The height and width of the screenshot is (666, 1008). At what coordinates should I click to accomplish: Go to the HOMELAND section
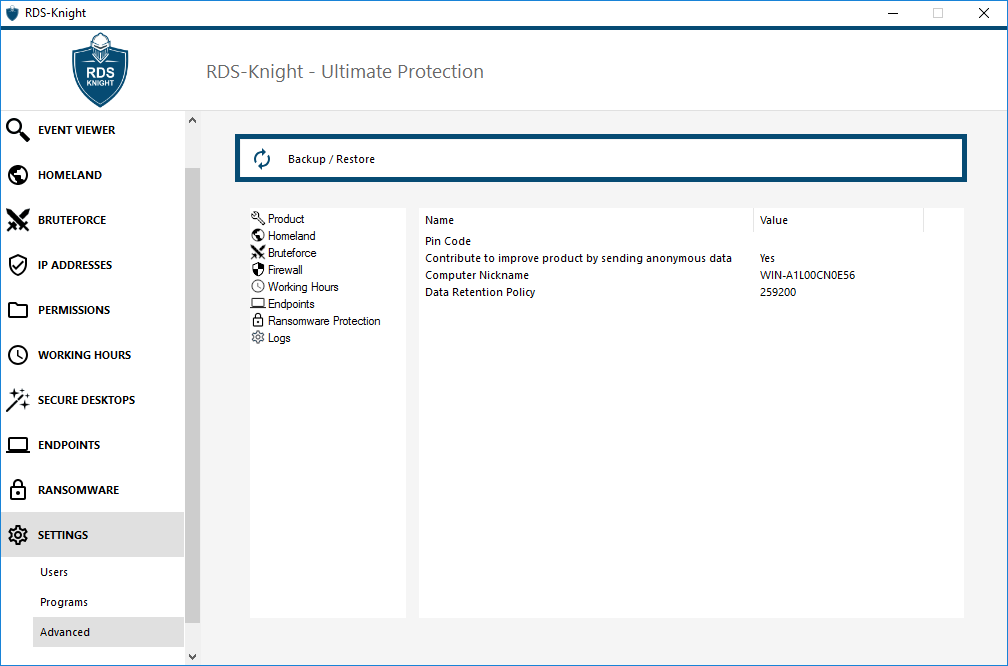click(93, 175)
